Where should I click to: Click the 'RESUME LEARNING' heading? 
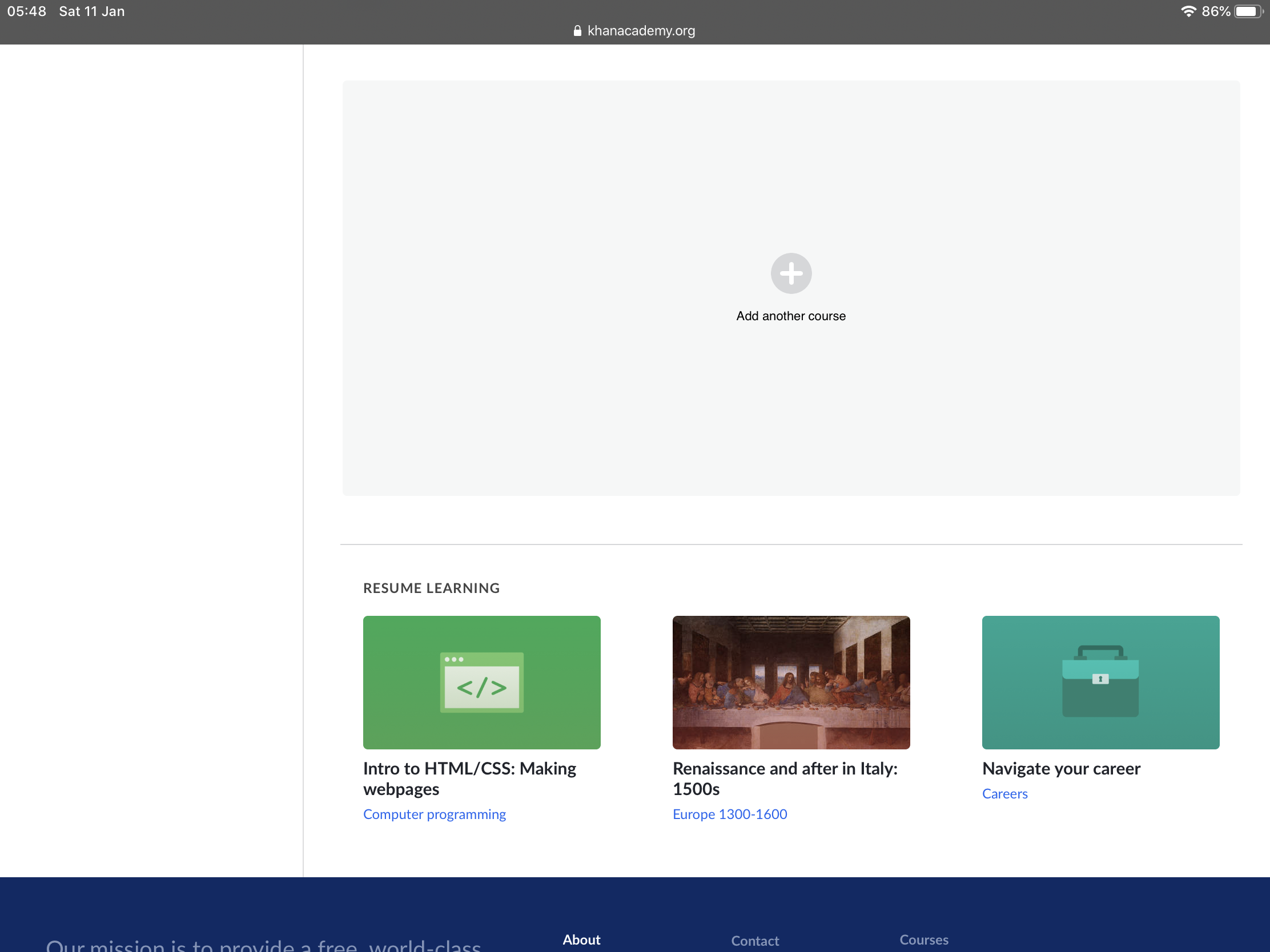431,588
